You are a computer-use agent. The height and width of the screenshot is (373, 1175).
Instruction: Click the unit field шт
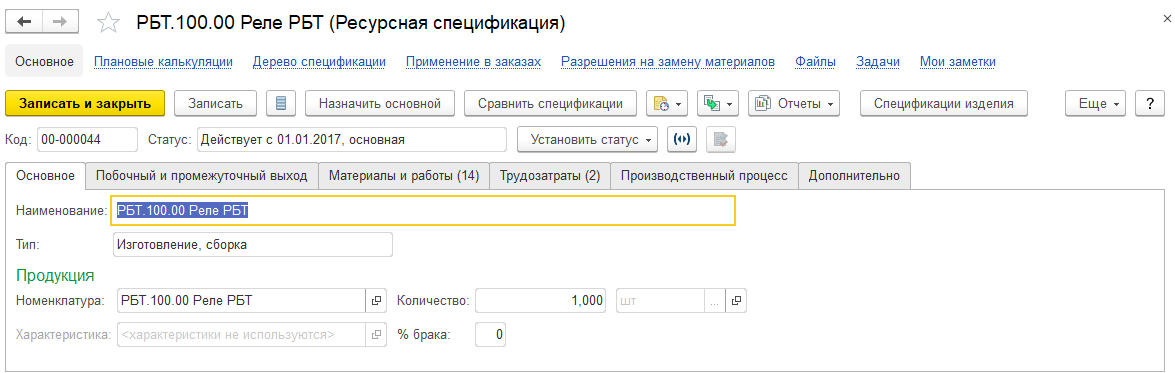(660, 300)
